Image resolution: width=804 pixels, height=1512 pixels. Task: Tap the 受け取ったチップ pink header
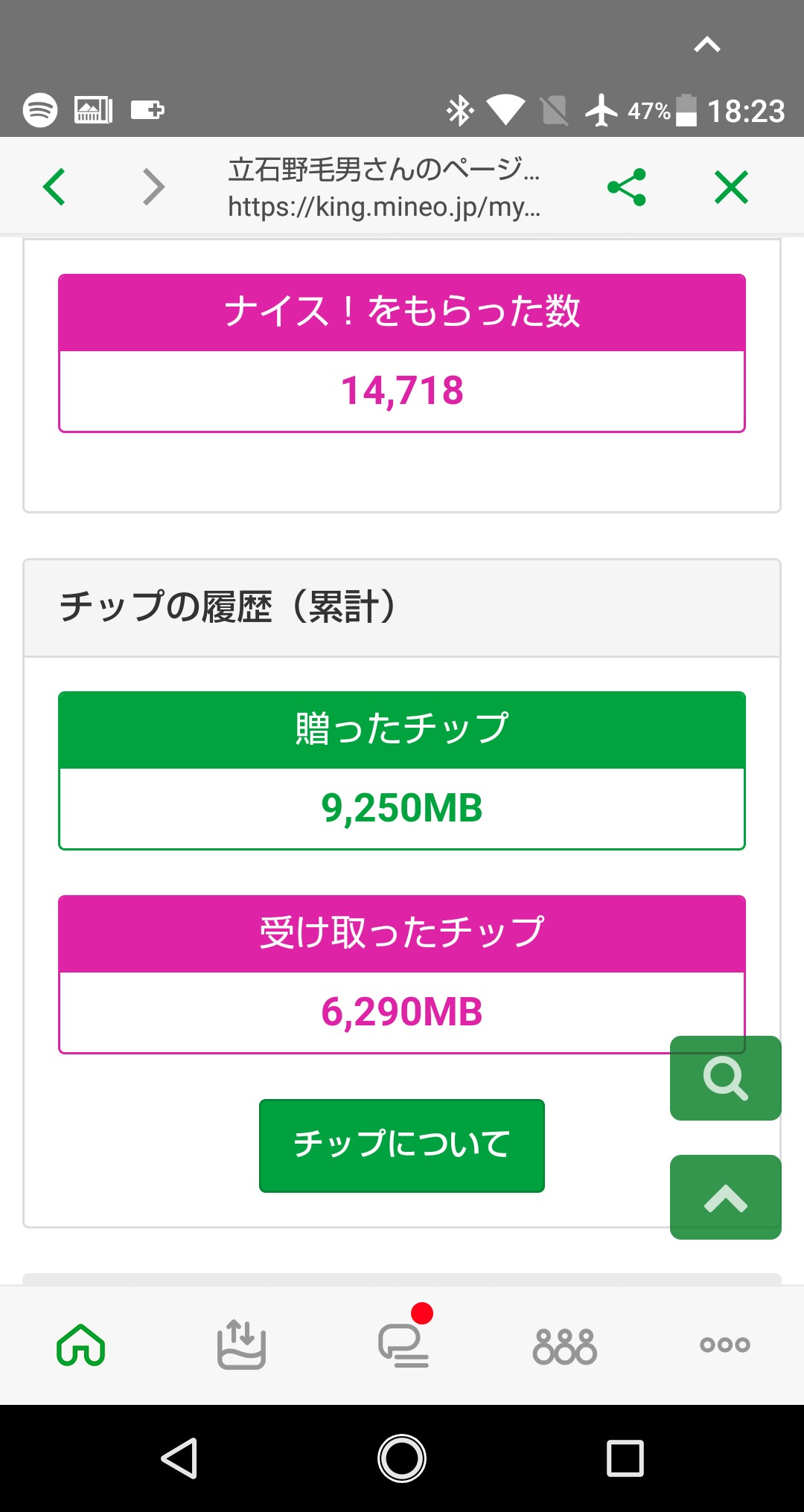pos(402,933)
